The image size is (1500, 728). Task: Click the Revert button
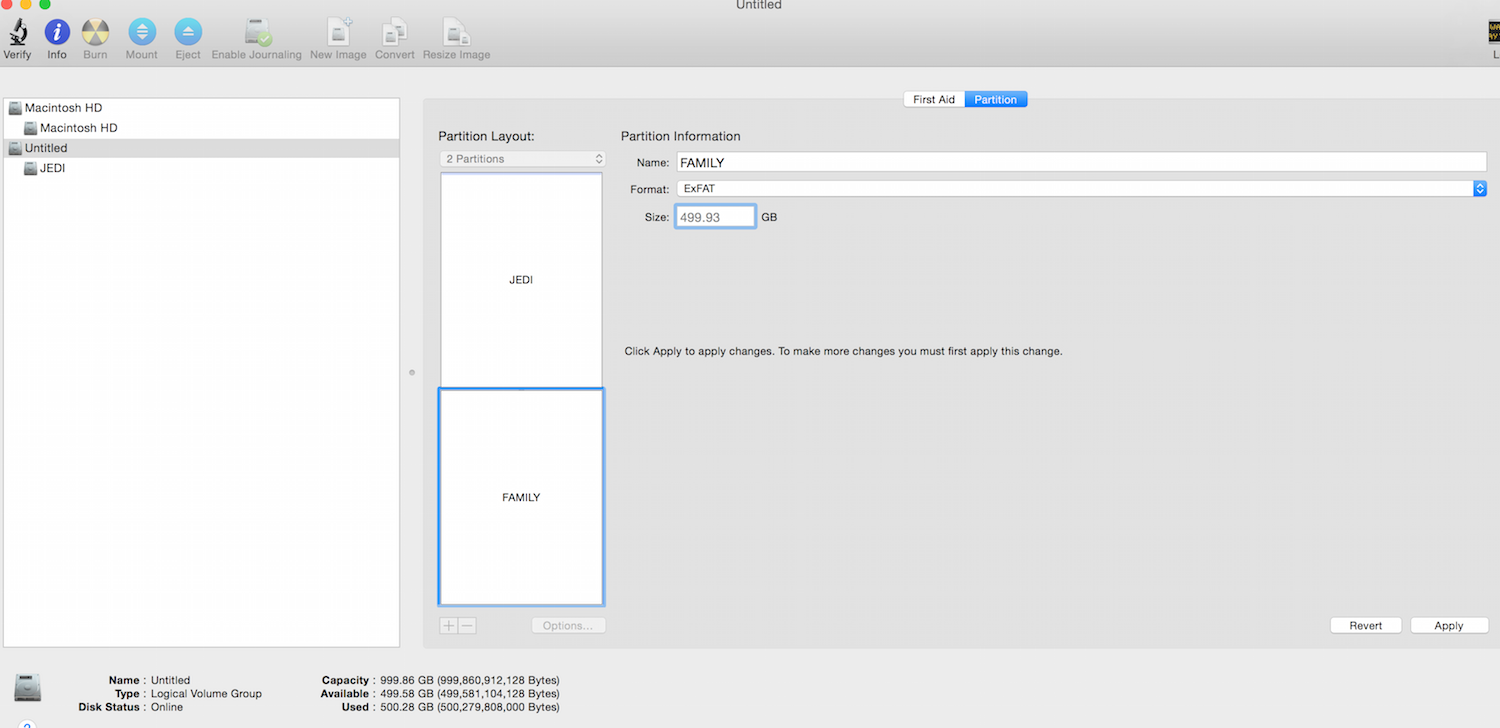(1366, 626)
